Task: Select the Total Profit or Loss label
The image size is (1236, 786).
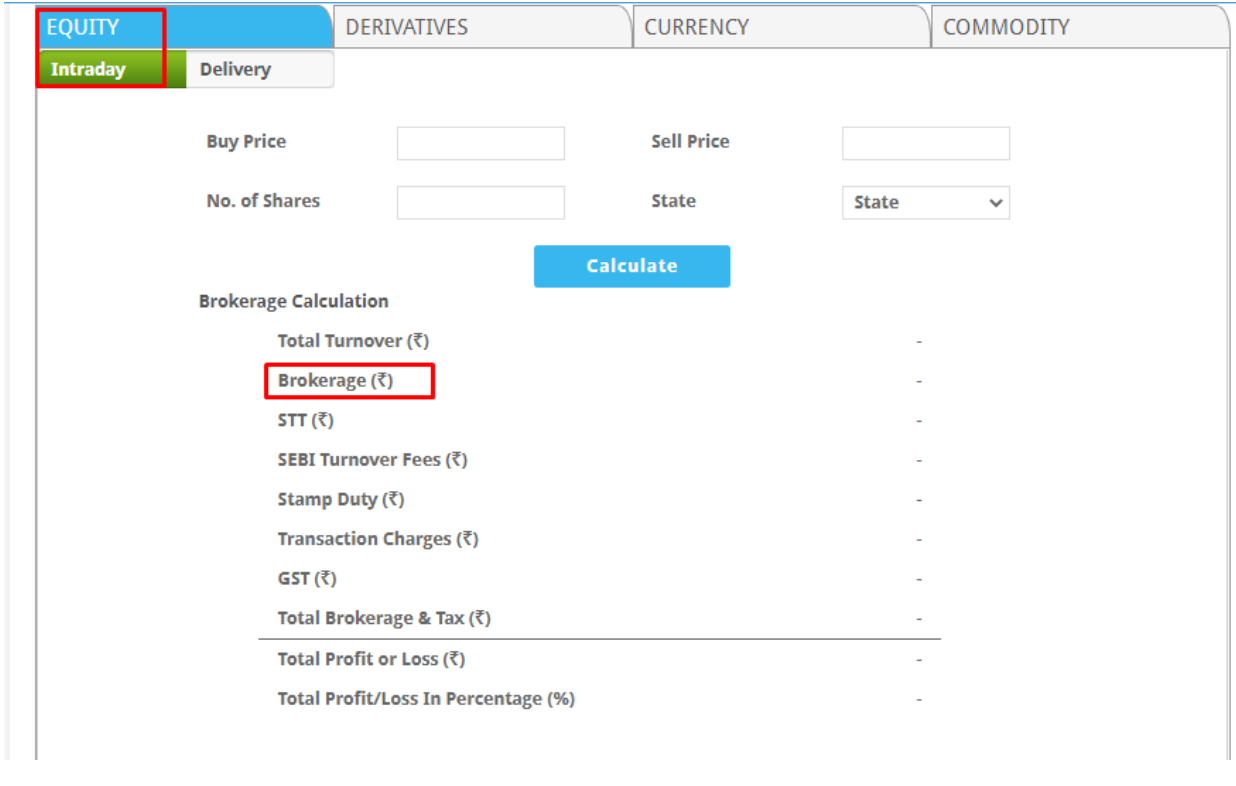Action: pyautogui.click(x=371, y=659)
